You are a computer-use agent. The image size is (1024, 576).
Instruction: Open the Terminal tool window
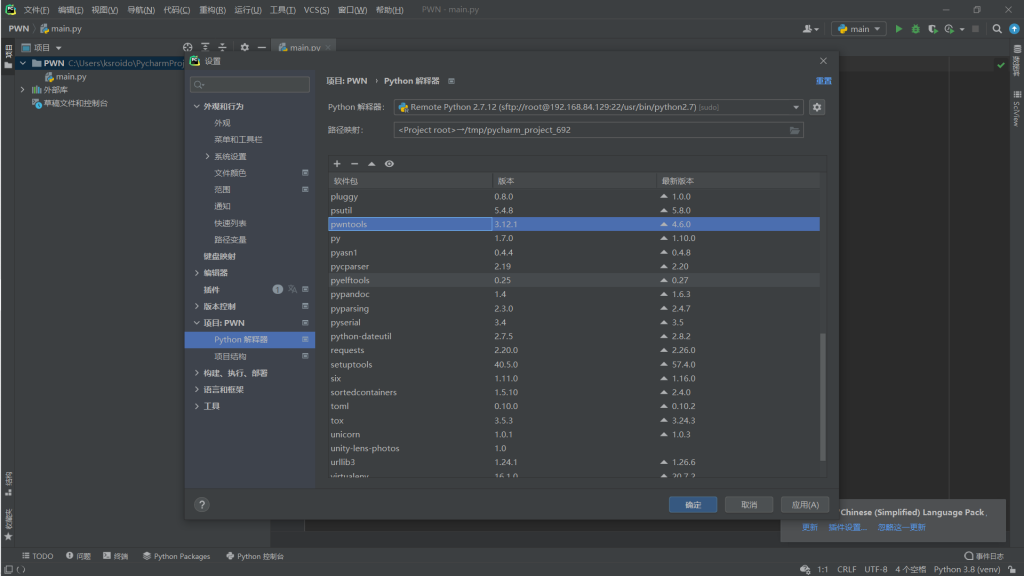click(116, 556)
